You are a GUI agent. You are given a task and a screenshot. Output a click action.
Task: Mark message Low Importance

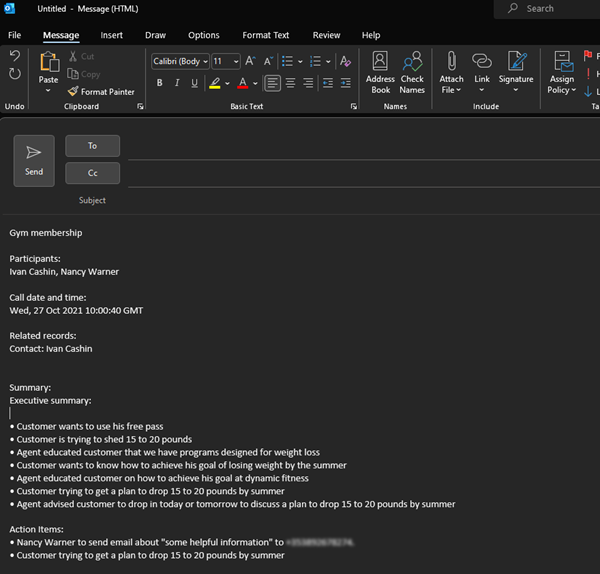(x=588, y=91)
